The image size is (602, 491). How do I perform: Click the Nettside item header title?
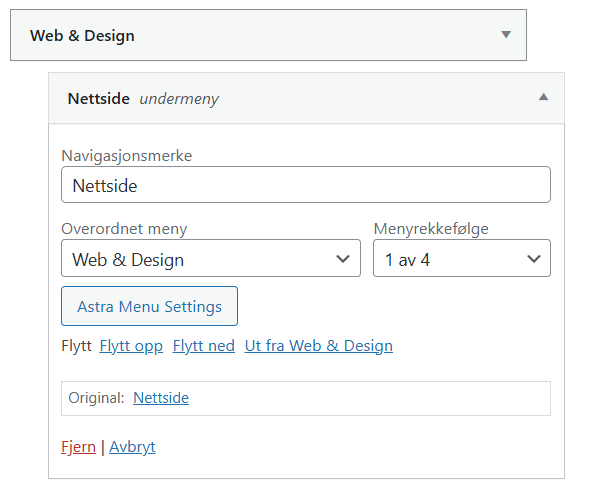[99, 99]
